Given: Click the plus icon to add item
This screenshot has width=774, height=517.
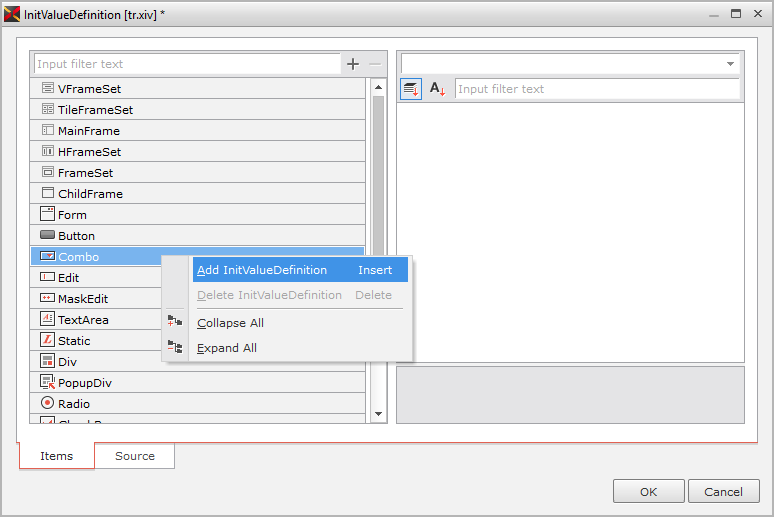Looking at the screenshot, I should 352,64.
